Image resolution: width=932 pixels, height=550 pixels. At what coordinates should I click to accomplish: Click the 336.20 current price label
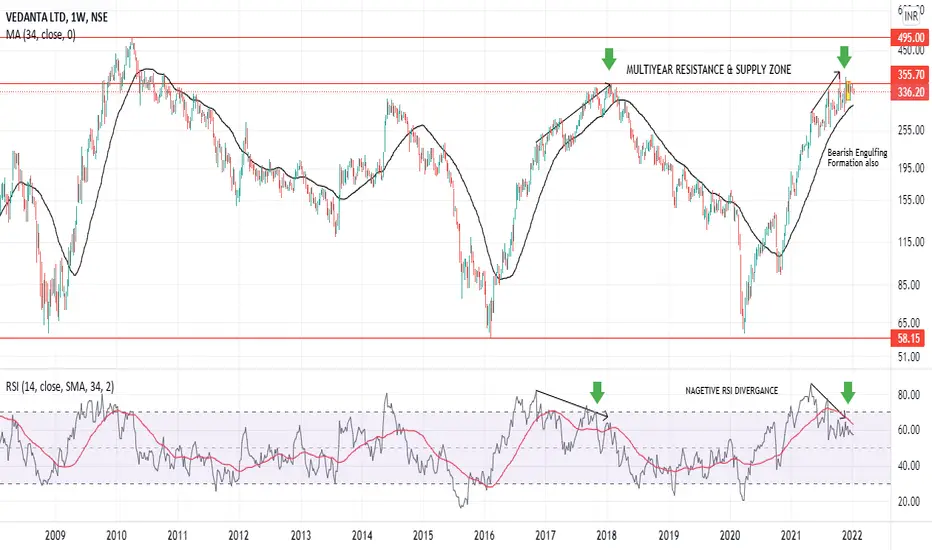click(911, 92)
